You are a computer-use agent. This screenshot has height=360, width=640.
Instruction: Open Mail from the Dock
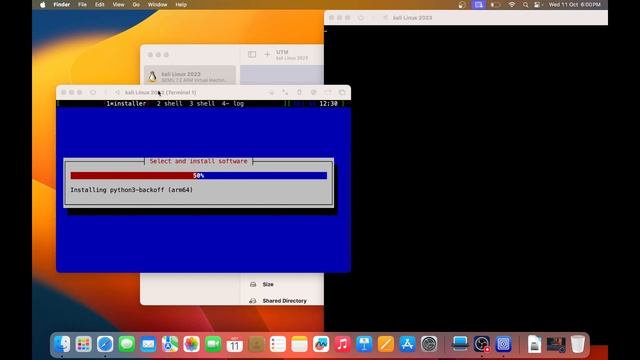tap(148, 344)
